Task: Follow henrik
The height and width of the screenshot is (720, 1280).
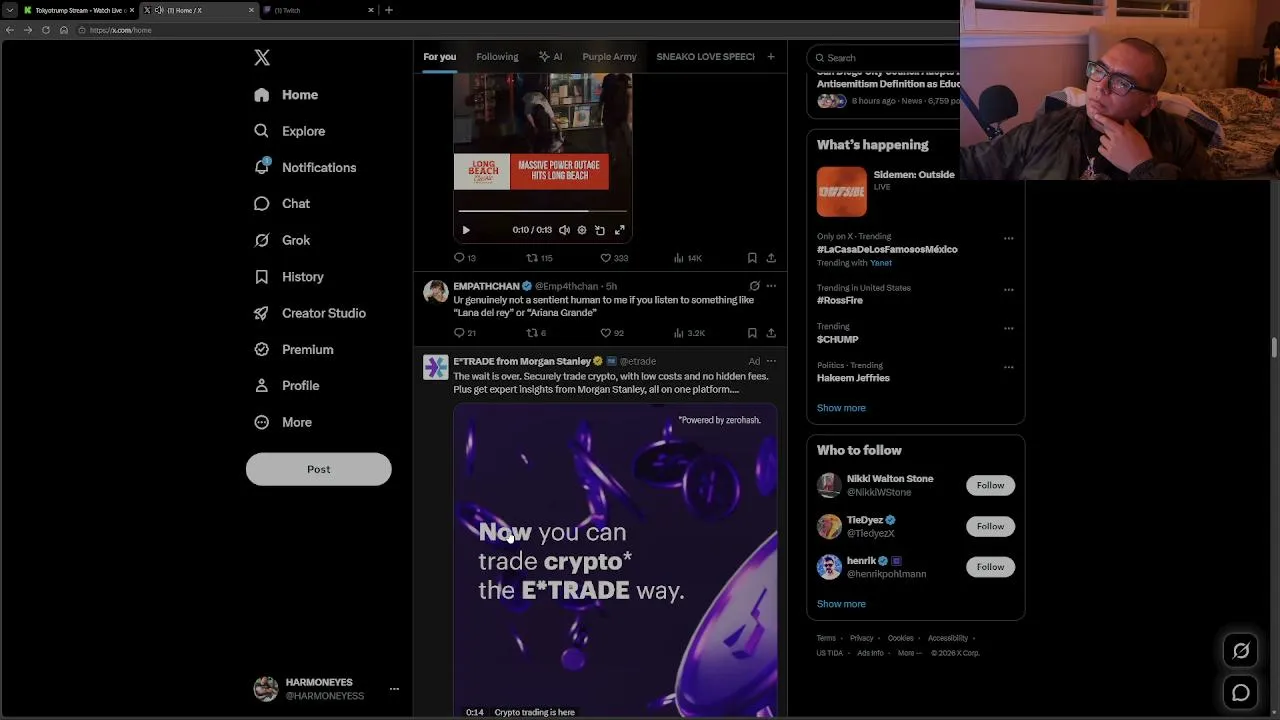Action: click(x=990, y=567)
